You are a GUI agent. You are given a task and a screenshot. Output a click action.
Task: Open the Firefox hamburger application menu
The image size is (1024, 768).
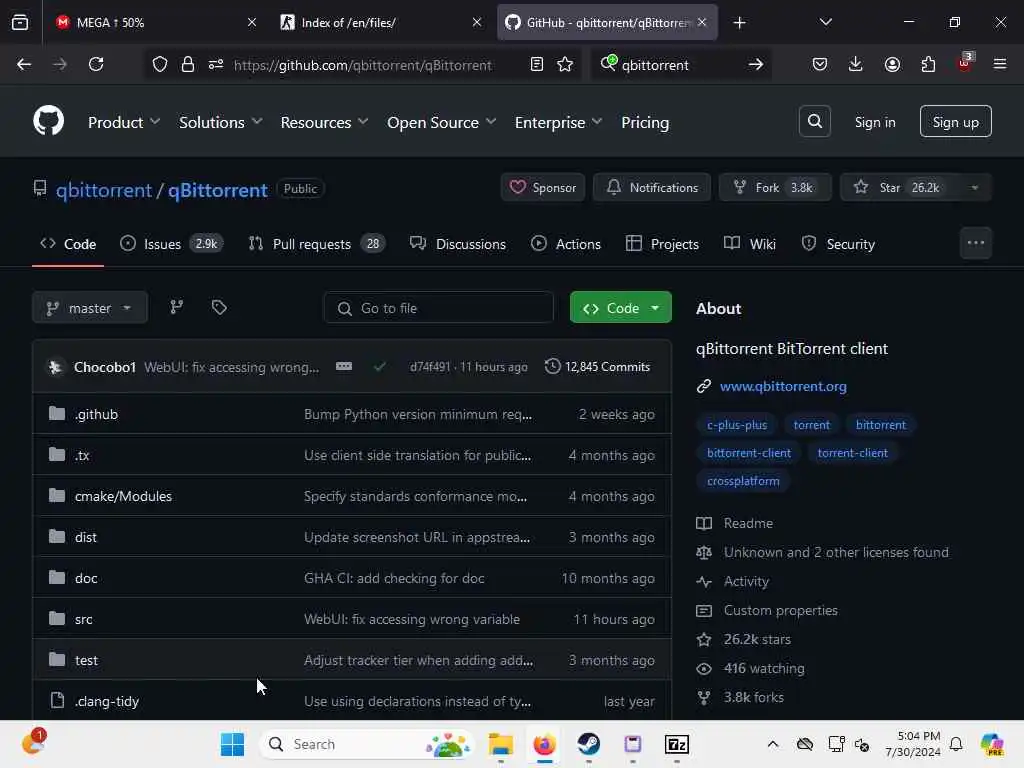pos(999,64)
